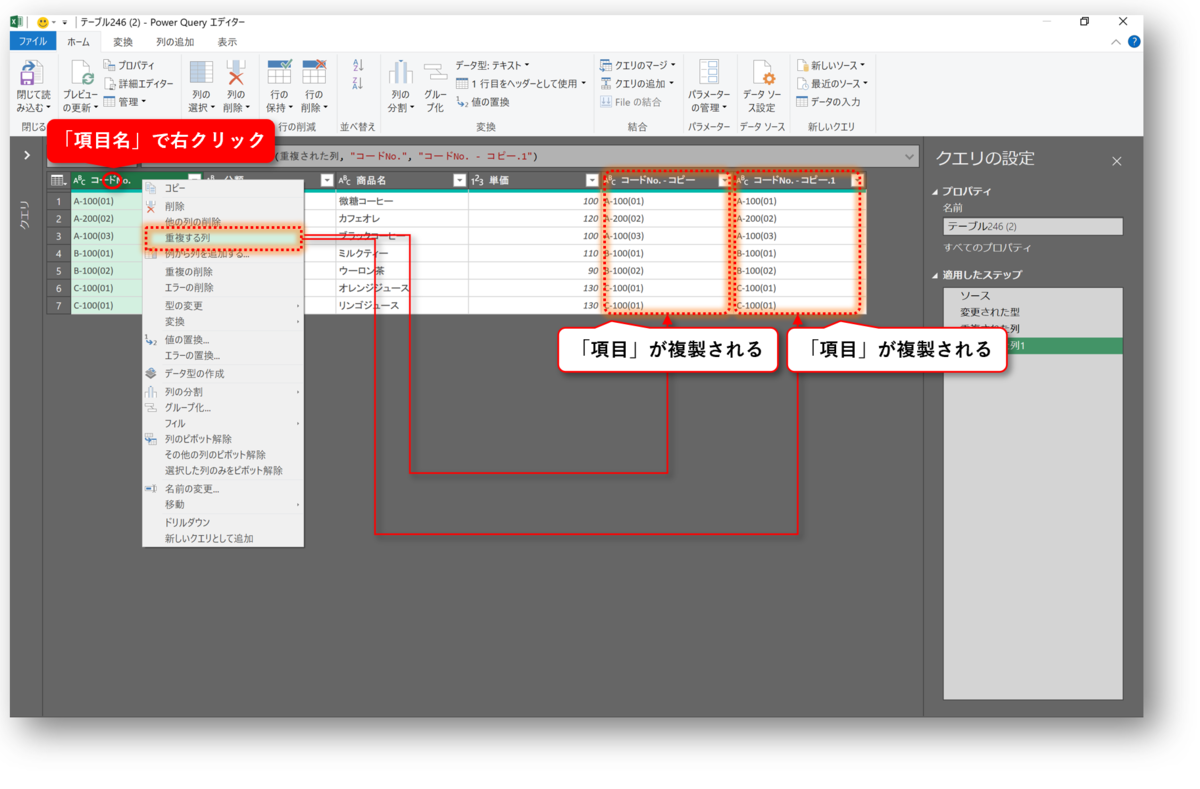Viewport: 1200px width, 789px height.
Task: Click the smiley feedback icon in title bar
Action: click(43, 22)
